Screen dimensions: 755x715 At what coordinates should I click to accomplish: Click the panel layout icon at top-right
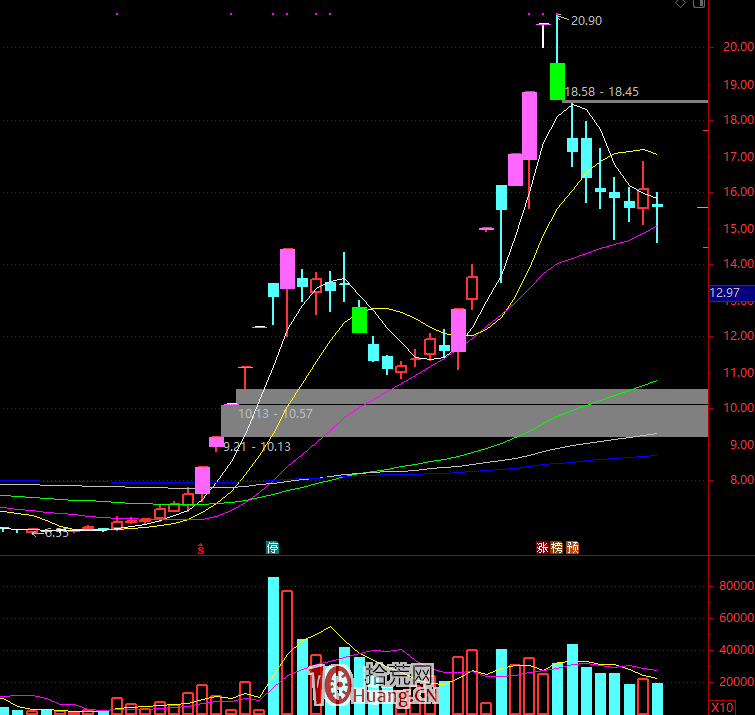click(699, 3)
